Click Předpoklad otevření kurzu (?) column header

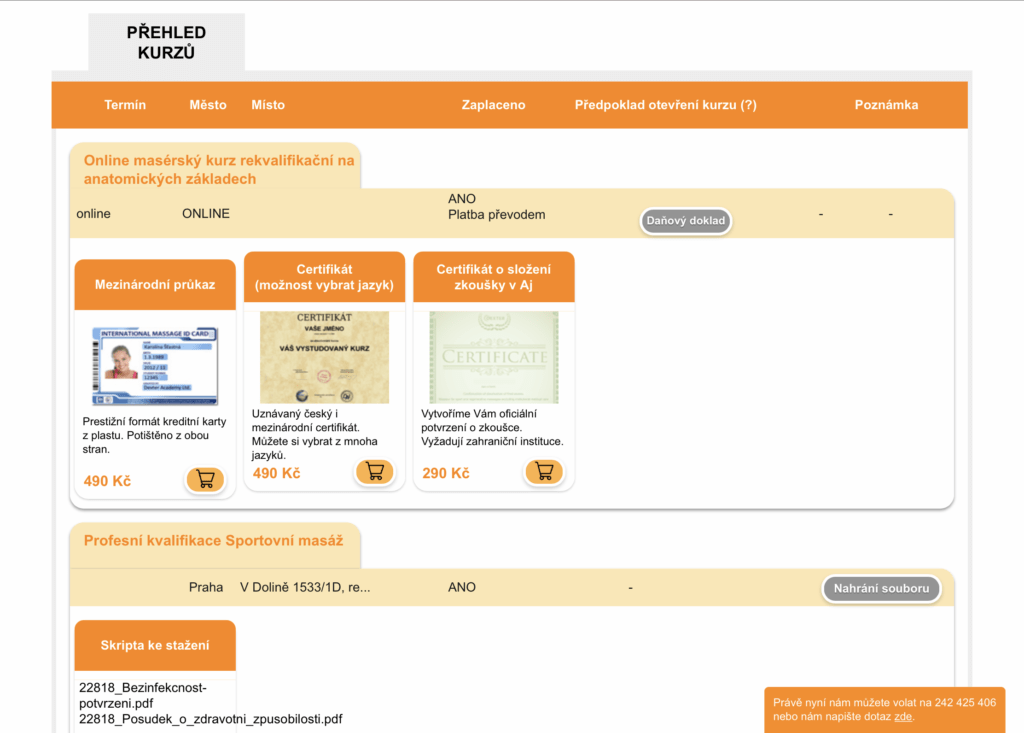pyautogui.click(x=665, y=105)
